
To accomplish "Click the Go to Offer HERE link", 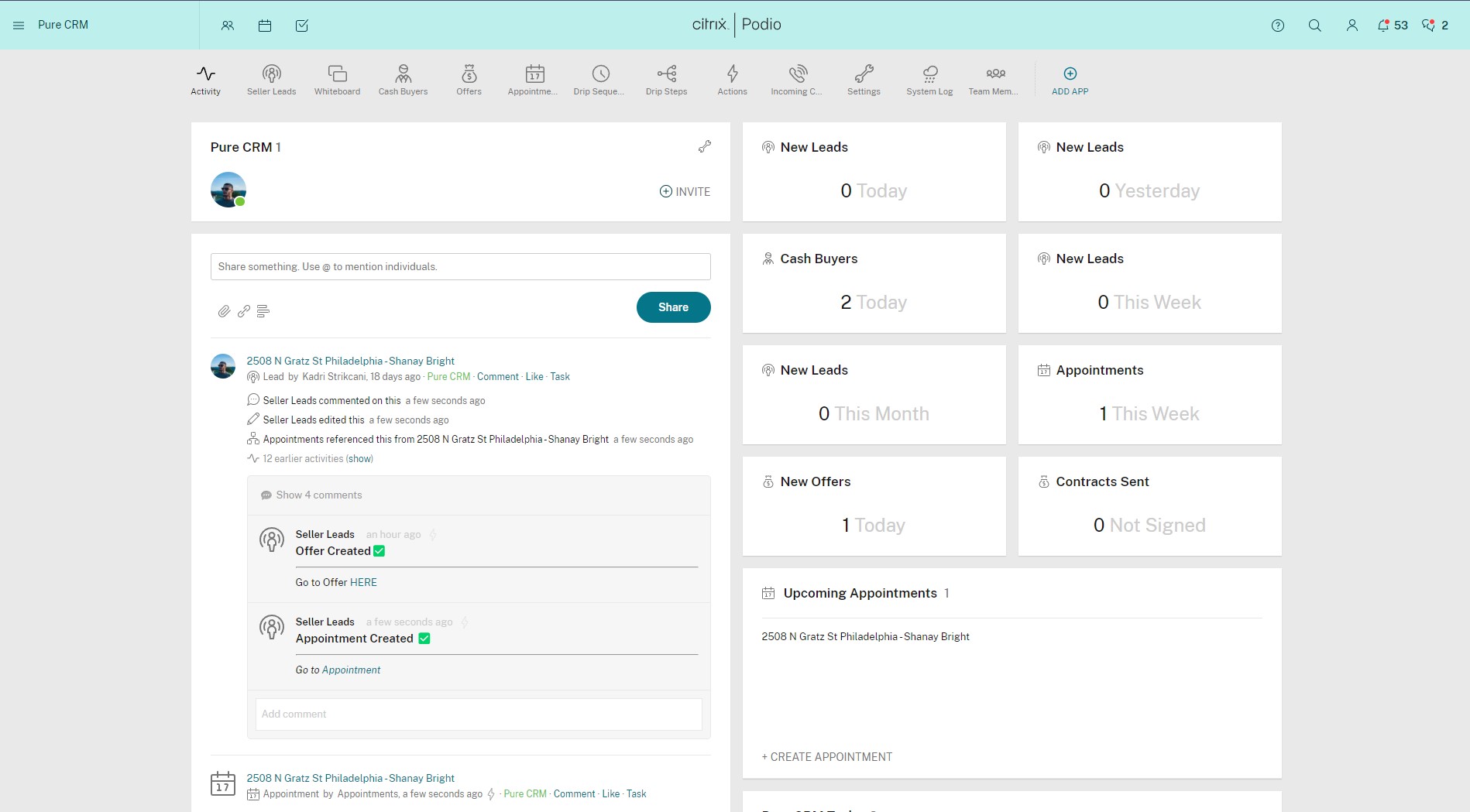I will (363, 583).
